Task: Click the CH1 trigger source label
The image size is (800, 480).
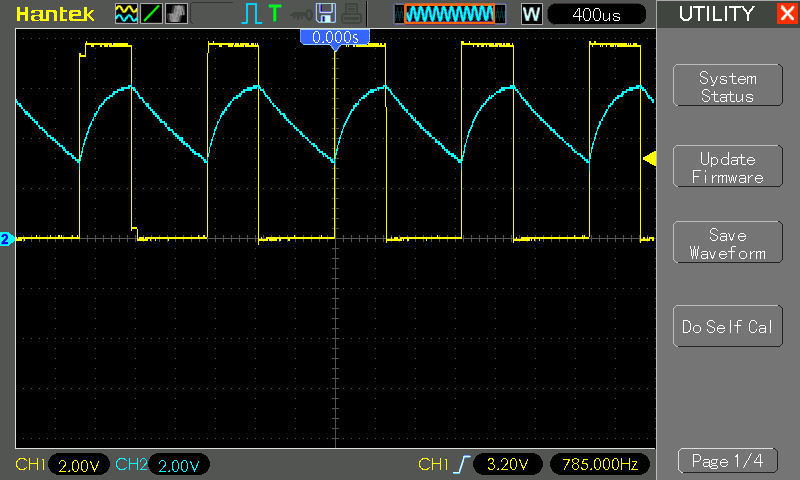Action: point(433,464)
